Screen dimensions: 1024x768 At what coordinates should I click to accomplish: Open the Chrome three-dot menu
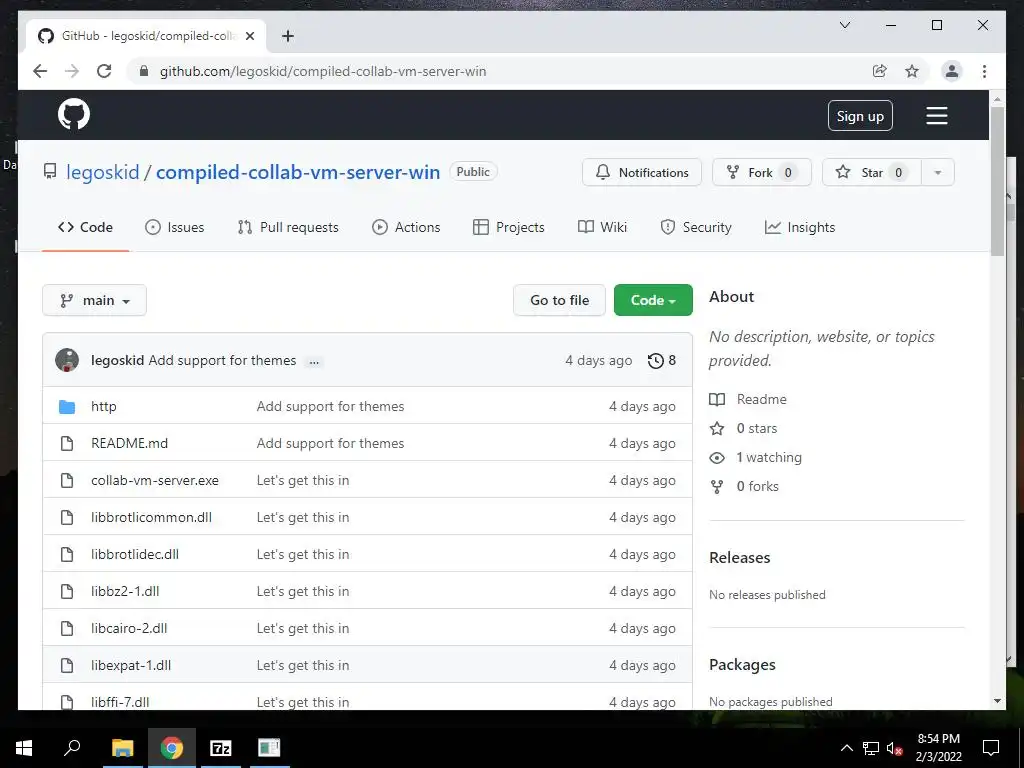984,71
